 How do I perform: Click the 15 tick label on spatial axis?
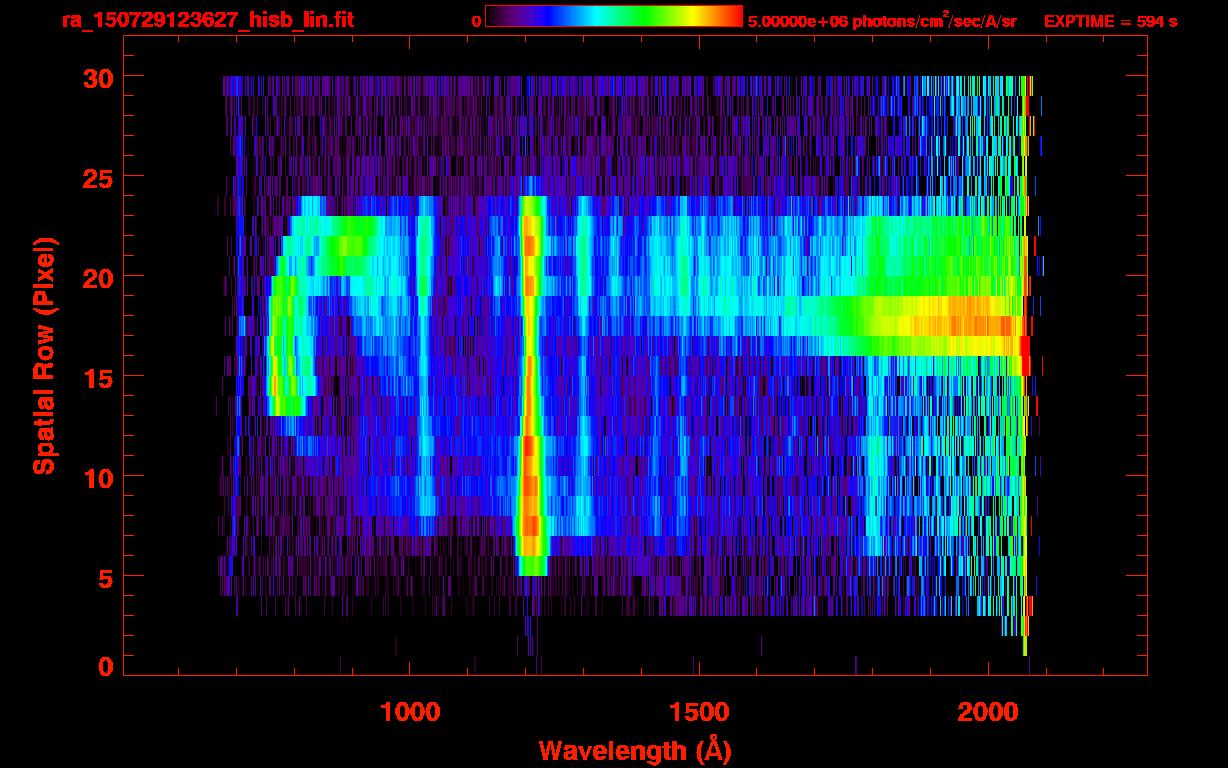point(95,377)
